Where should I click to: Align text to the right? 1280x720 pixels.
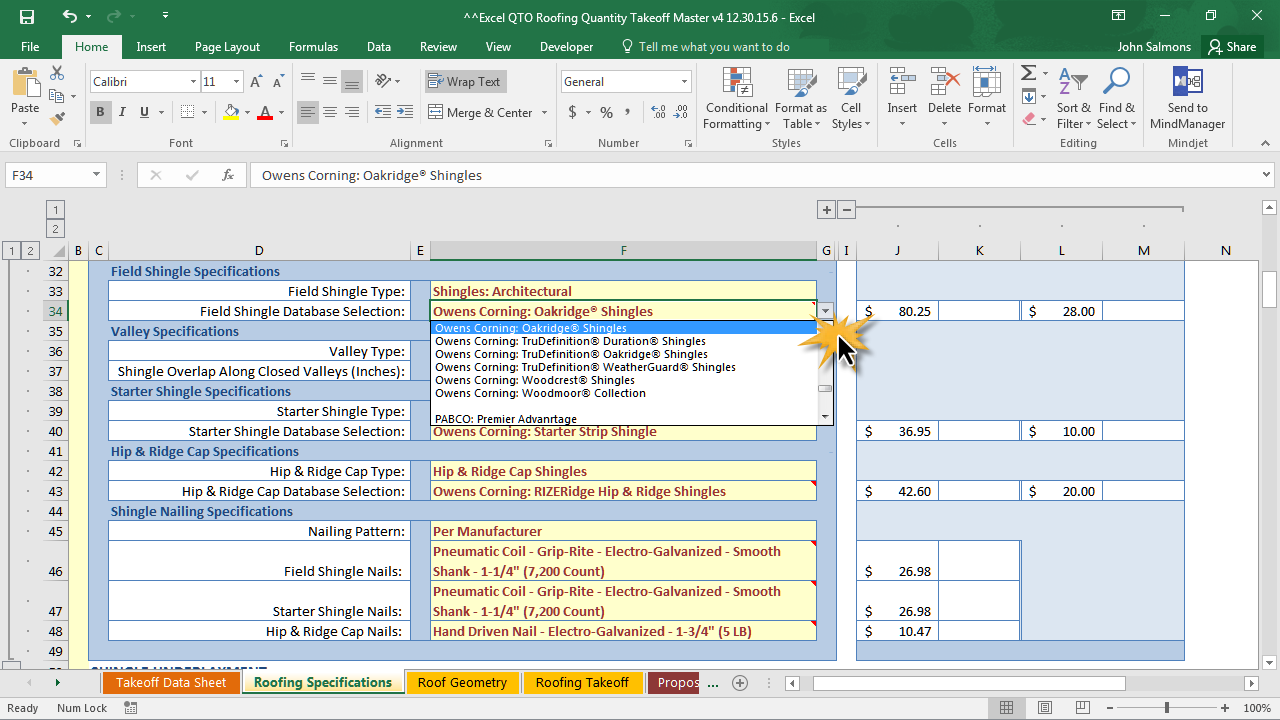(351, 112)
